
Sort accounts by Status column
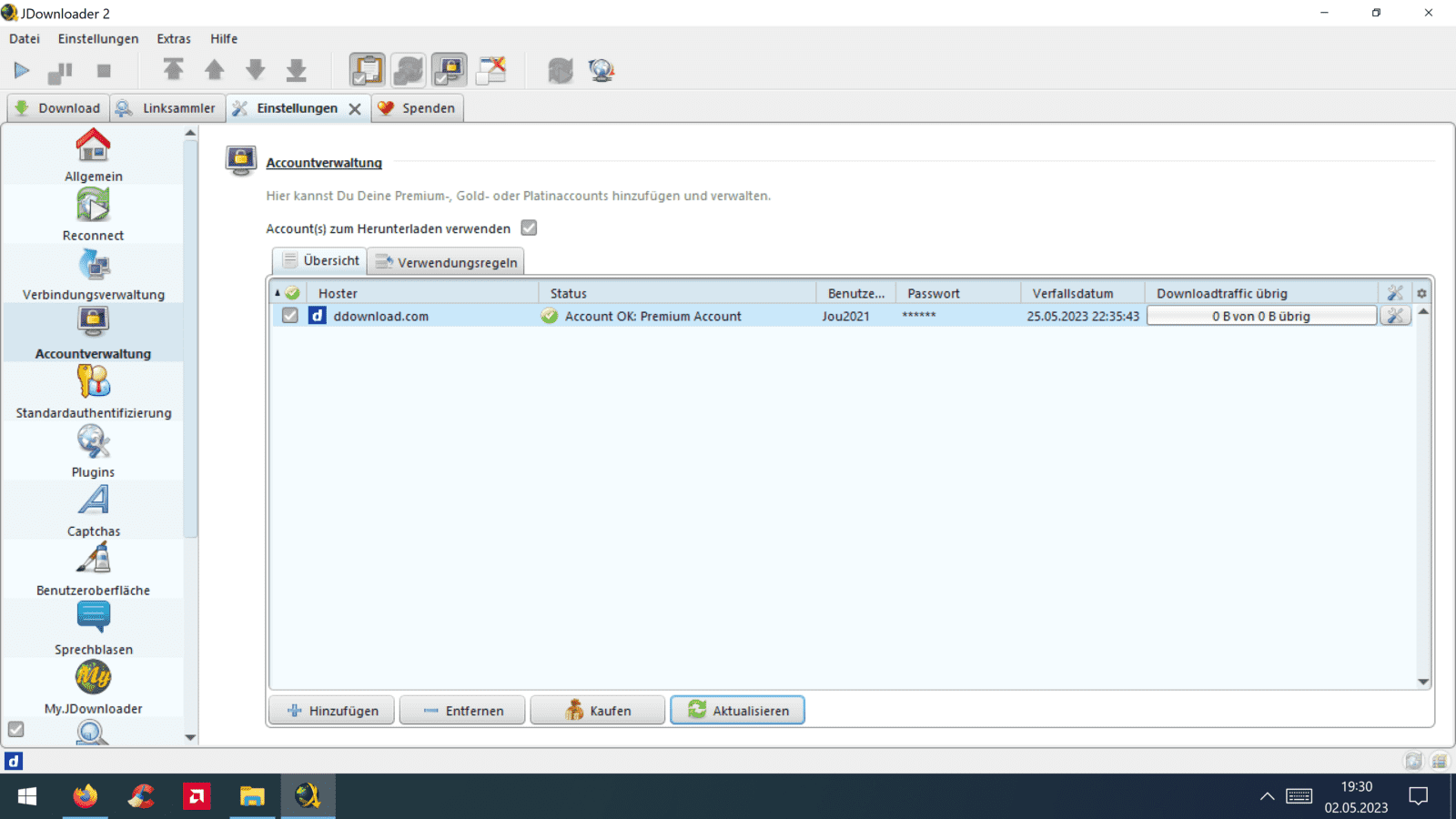(x=677, y=293)
